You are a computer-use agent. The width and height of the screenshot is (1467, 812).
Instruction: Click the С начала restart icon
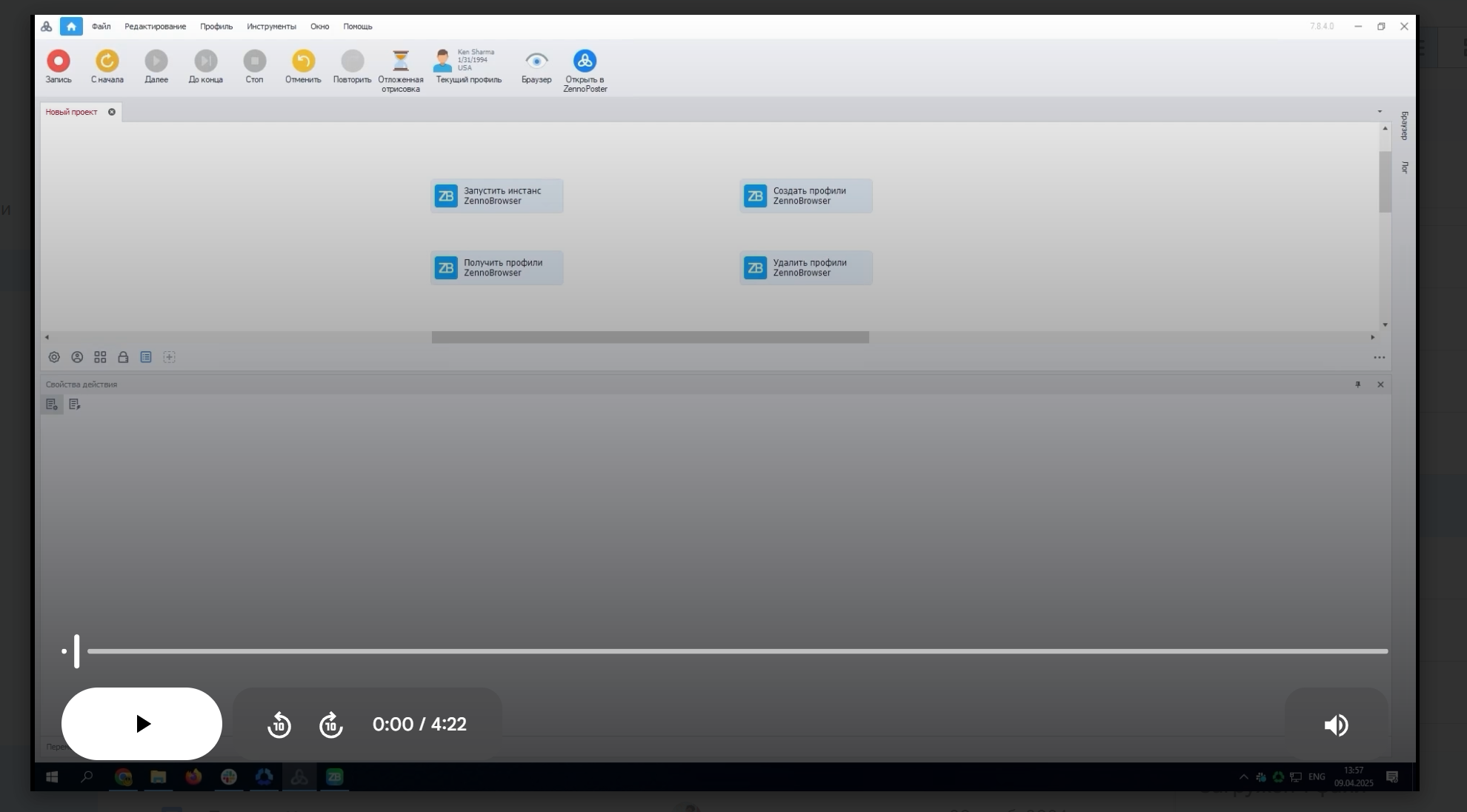[x=107, y=61]
